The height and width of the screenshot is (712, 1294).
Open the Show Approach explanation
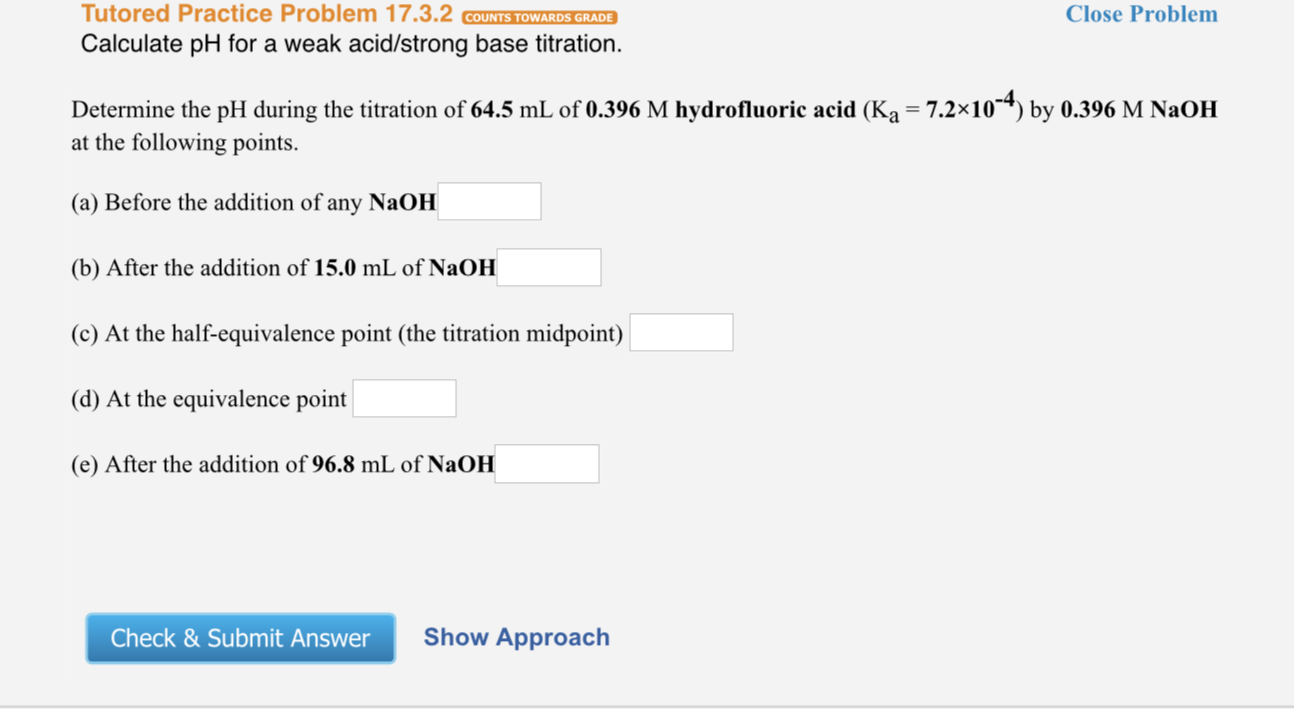(x=516, y=637)
